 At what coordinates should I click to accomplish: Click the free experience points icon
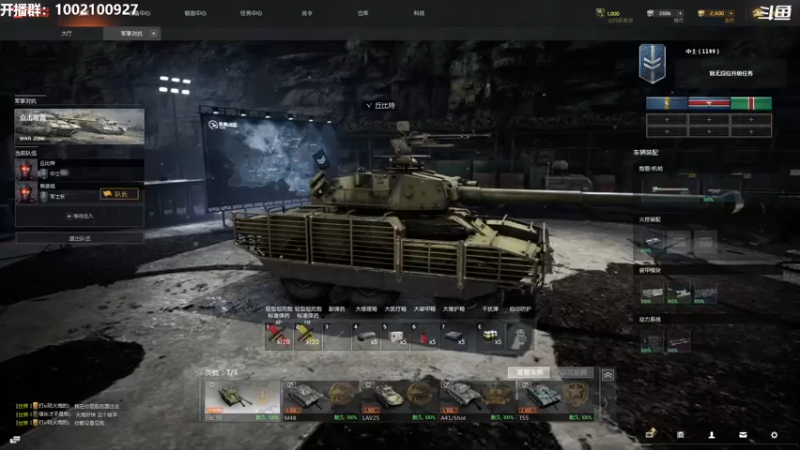[601, 12]
